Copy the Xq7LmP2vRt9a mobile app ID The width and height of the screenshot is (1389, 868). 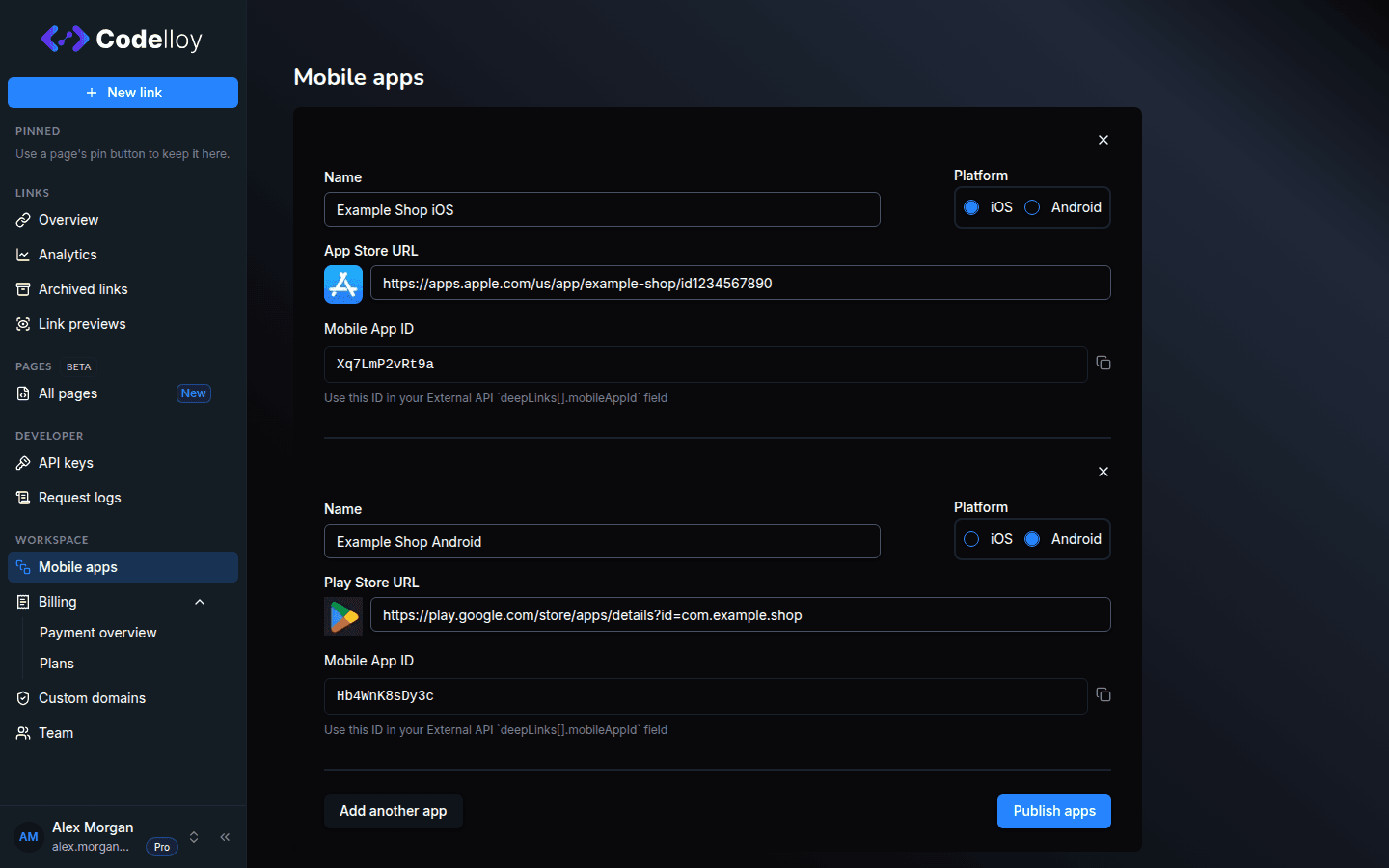click(1103, 364)
